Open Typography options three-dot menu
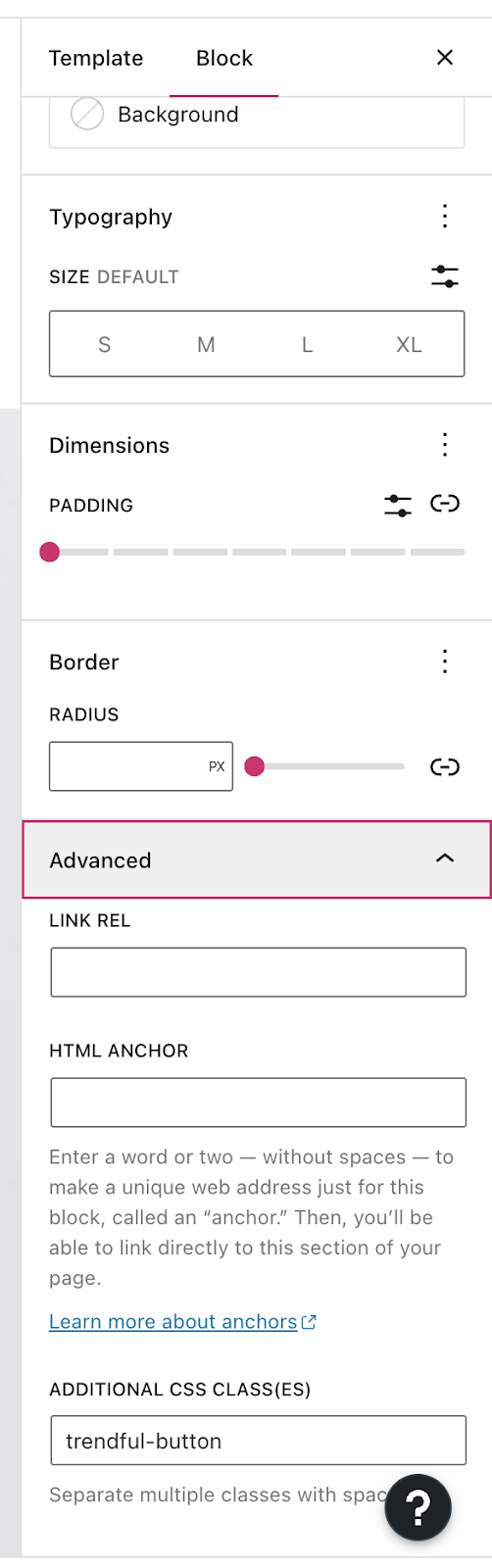Viewport: 492px width, 1568px height. [x=445, y=217]
